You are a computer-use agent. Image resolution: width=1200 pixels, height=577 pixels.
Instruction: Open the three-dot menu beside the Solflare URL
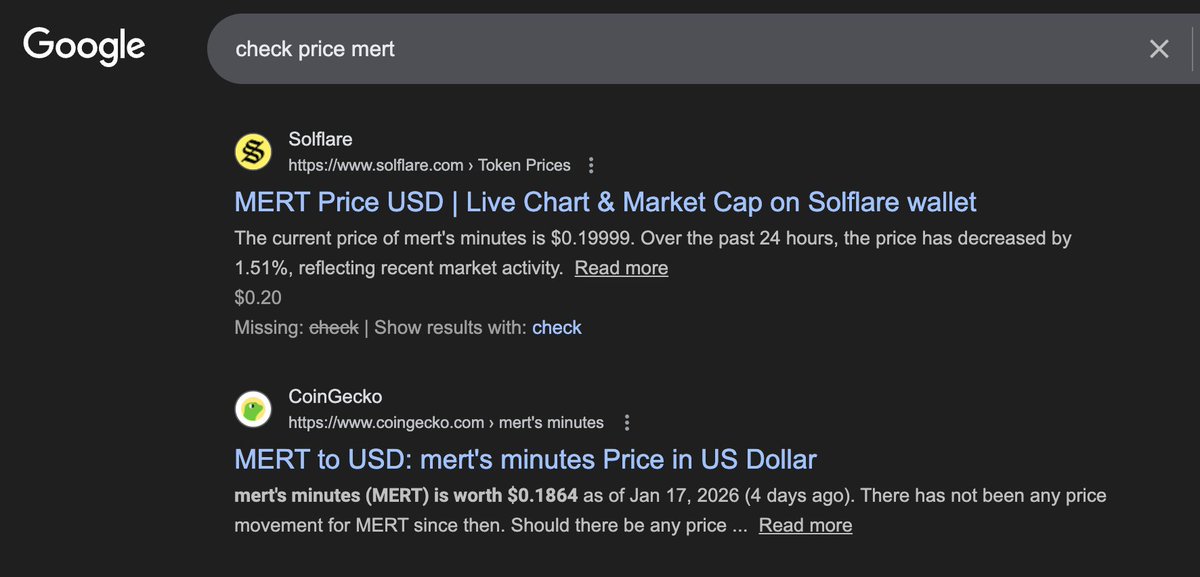[591, 165]
